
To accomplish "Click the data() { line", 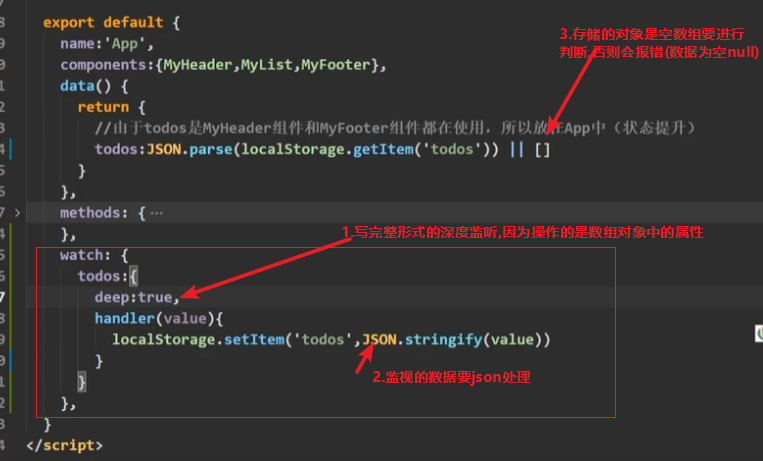I will coord(94,86).
